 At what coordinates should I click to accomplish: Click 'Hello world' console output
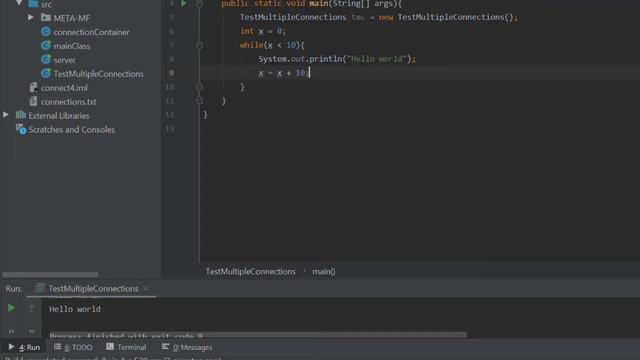point(75,309)
